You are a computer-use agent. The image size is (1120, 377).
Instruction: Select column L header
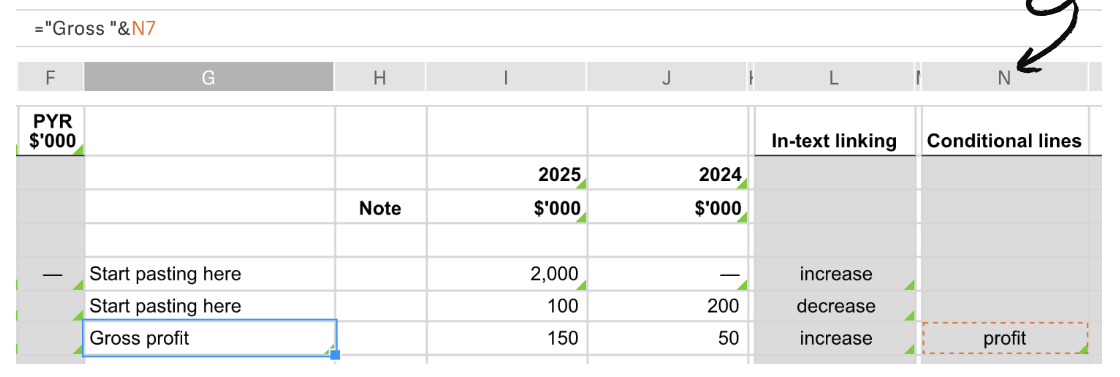click(834, 77)
